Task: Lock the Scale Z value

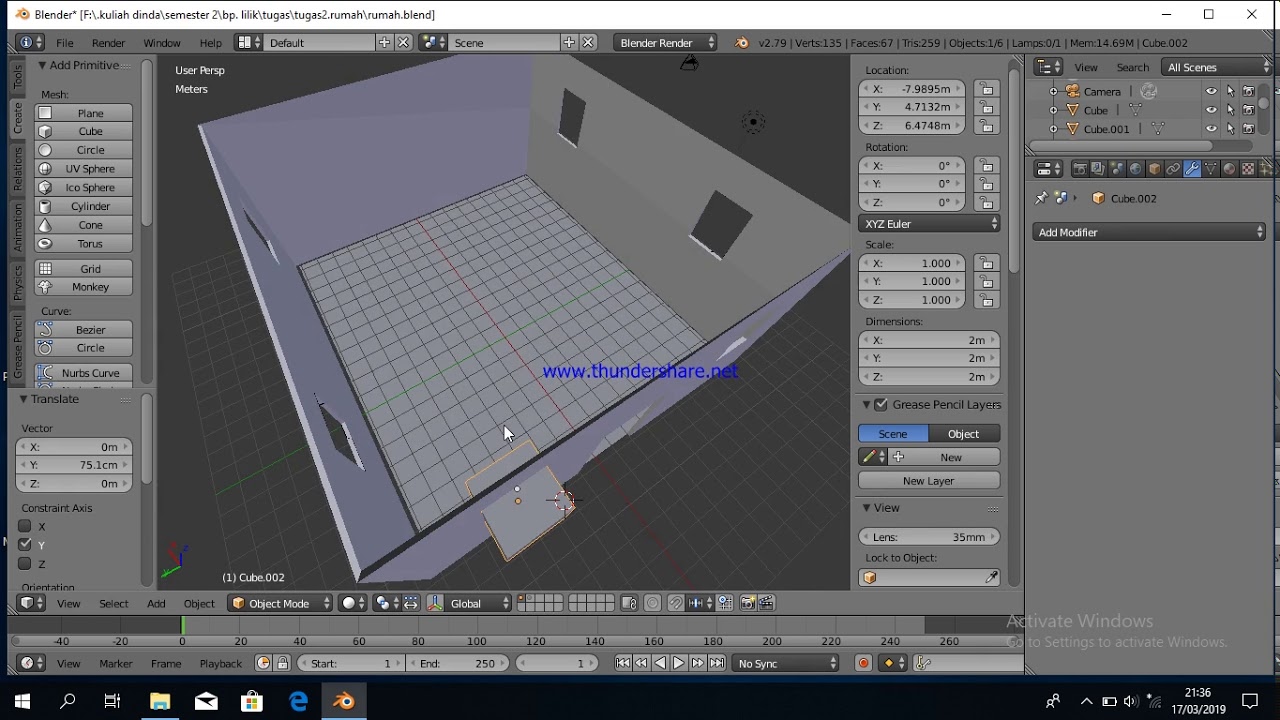Action: (986, 300)
